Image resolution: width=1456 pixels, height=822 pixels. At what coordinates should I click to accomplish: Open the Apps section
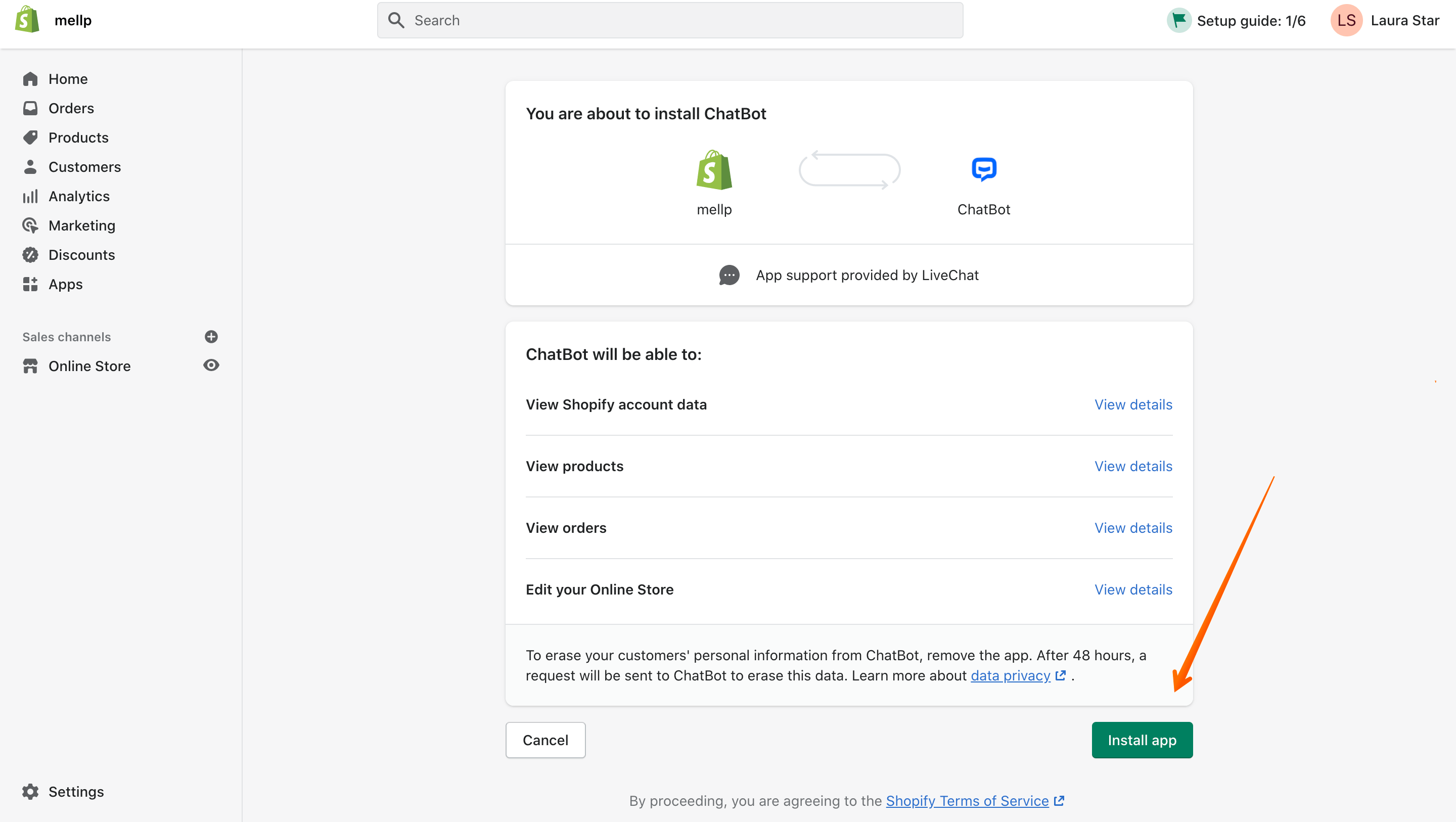click(66, 285)
